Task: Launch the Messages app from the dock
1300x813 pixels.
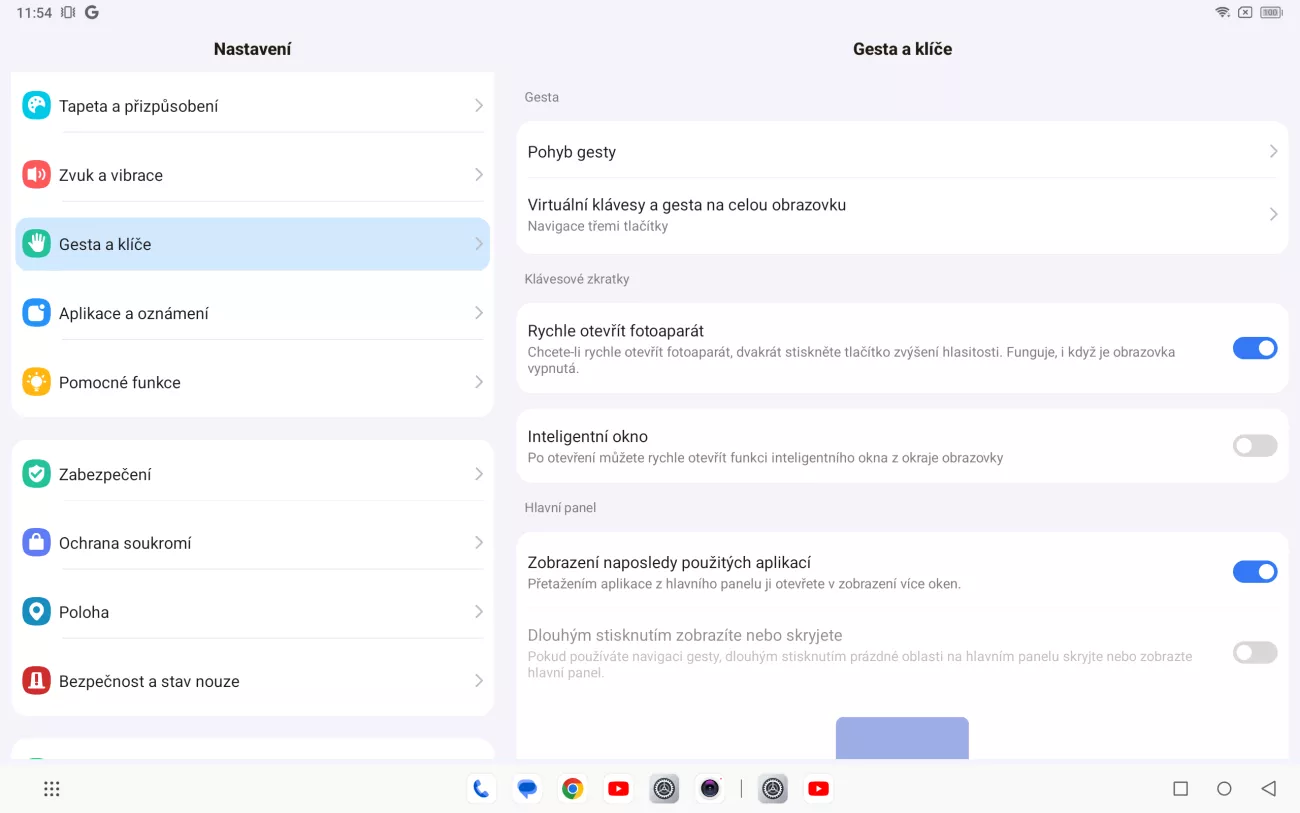Action: [x=527, y=789]
